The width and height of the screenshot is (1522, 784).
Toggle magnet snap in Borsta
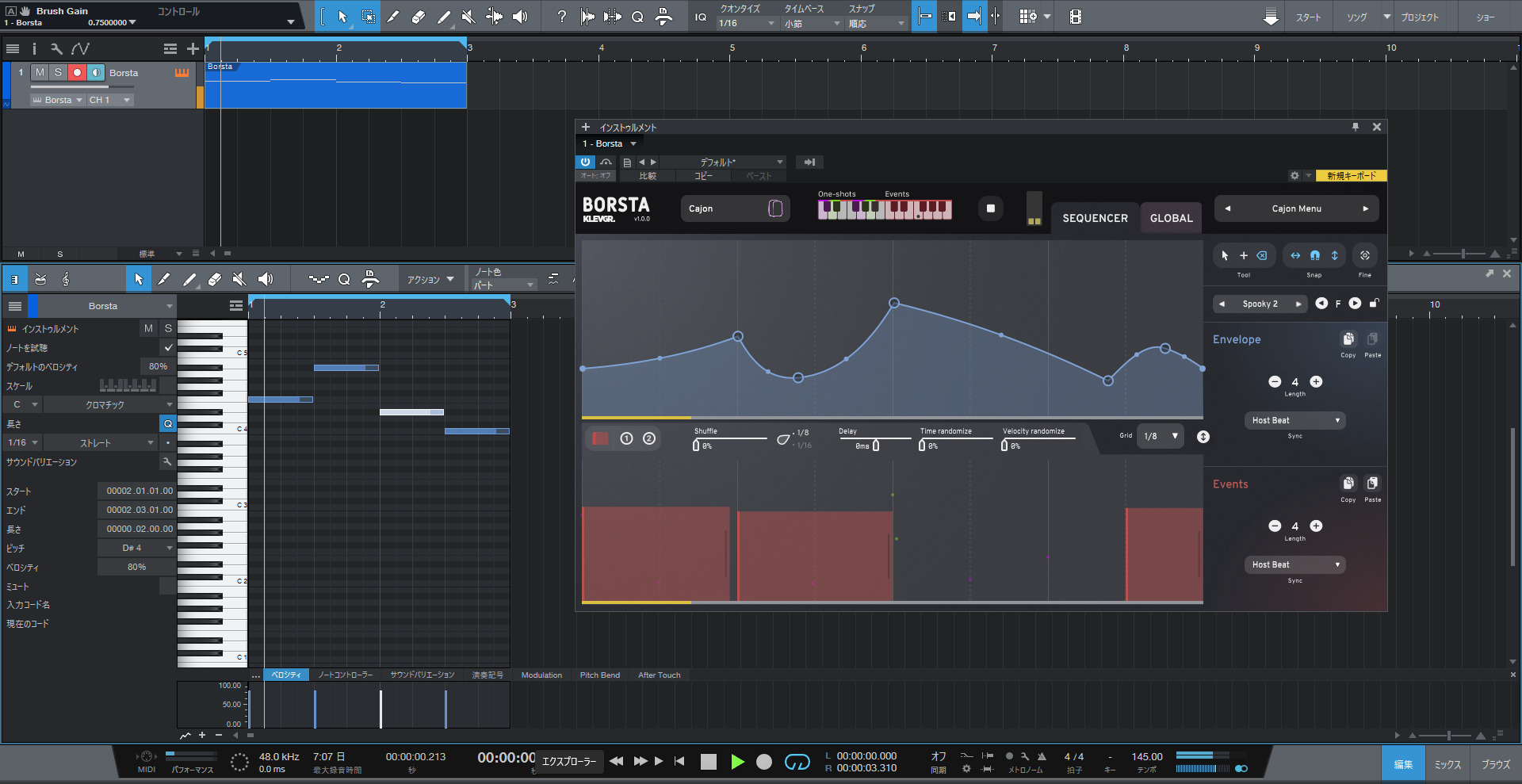pyautogui.click(x=1315, y=255)
